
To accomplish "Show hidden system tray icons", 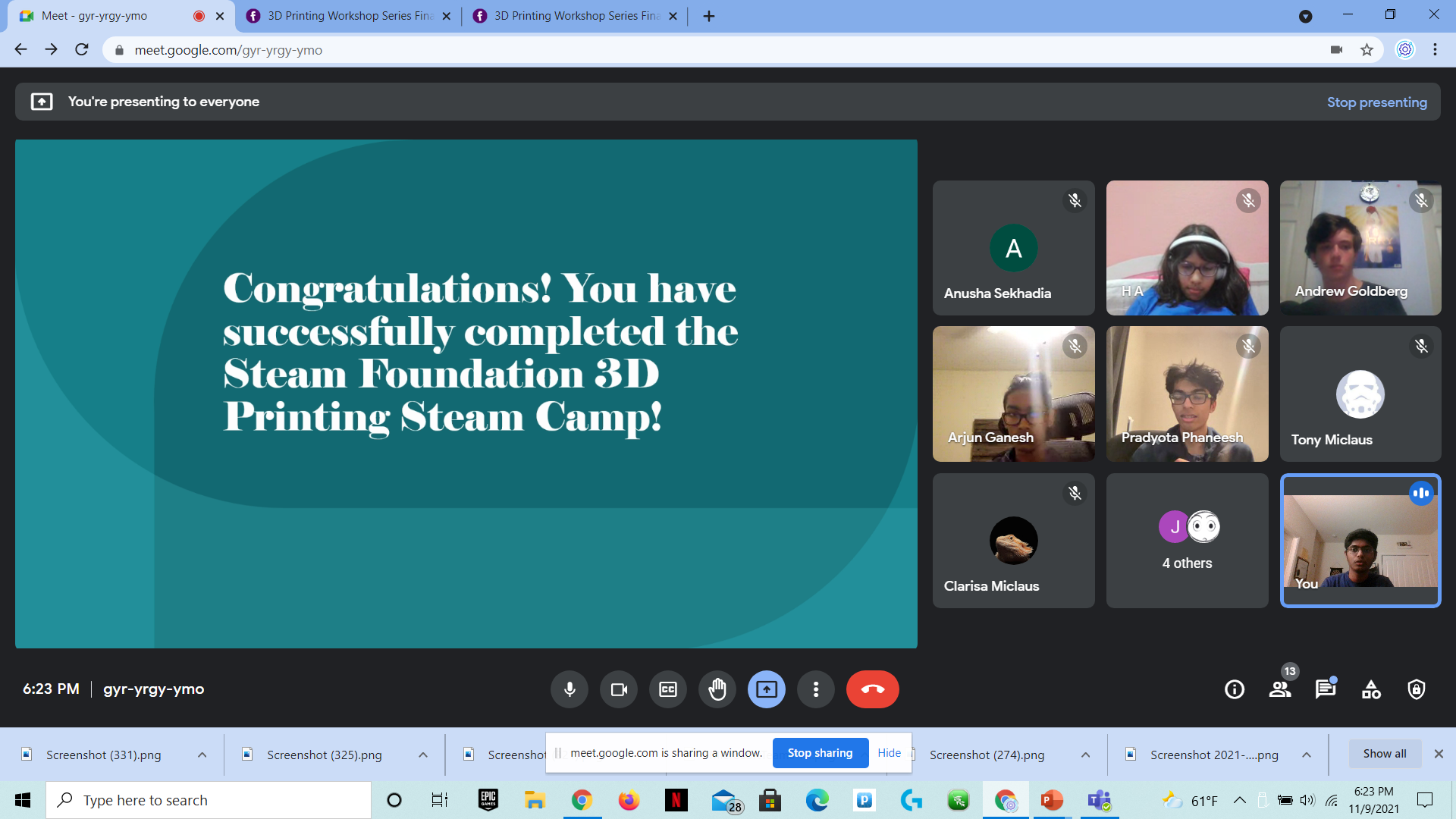I will click(1239, 800).
